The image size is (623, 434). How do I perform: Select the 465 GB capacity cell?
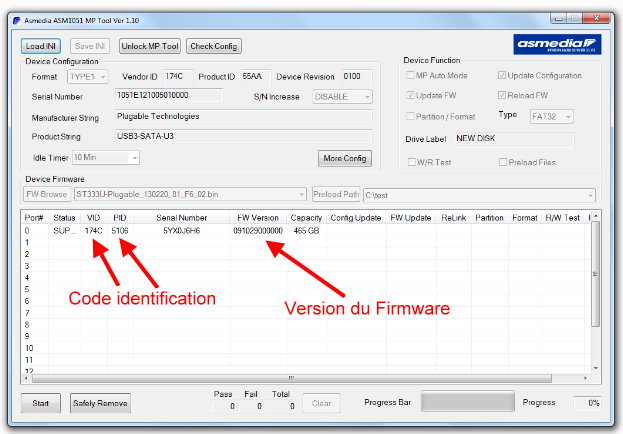point(306,231)
